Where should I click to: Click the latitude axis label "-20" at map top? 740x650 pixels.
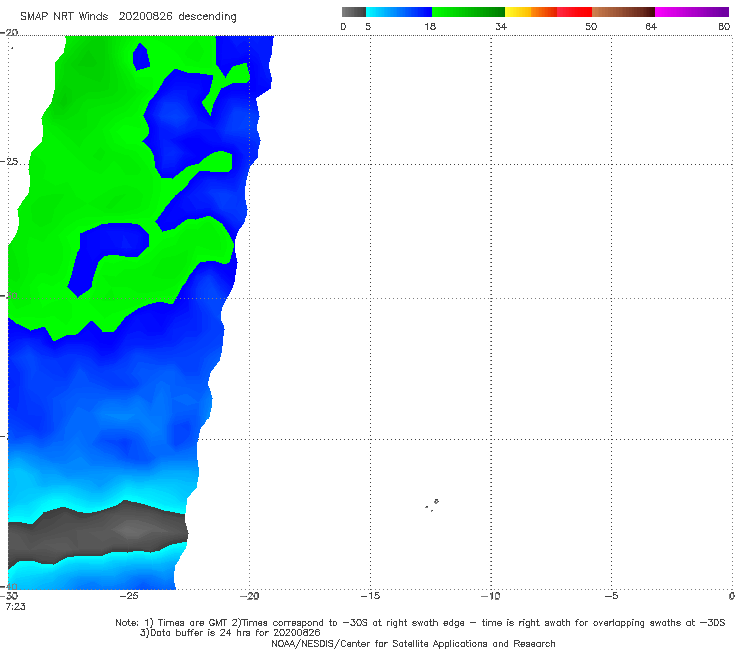coord(9,32)
